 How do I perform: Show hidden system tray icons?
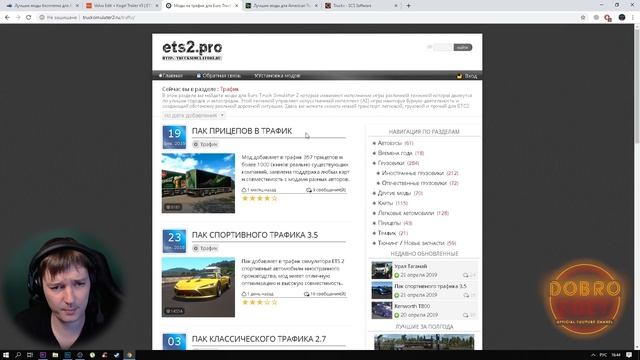(x=593, y=355)
